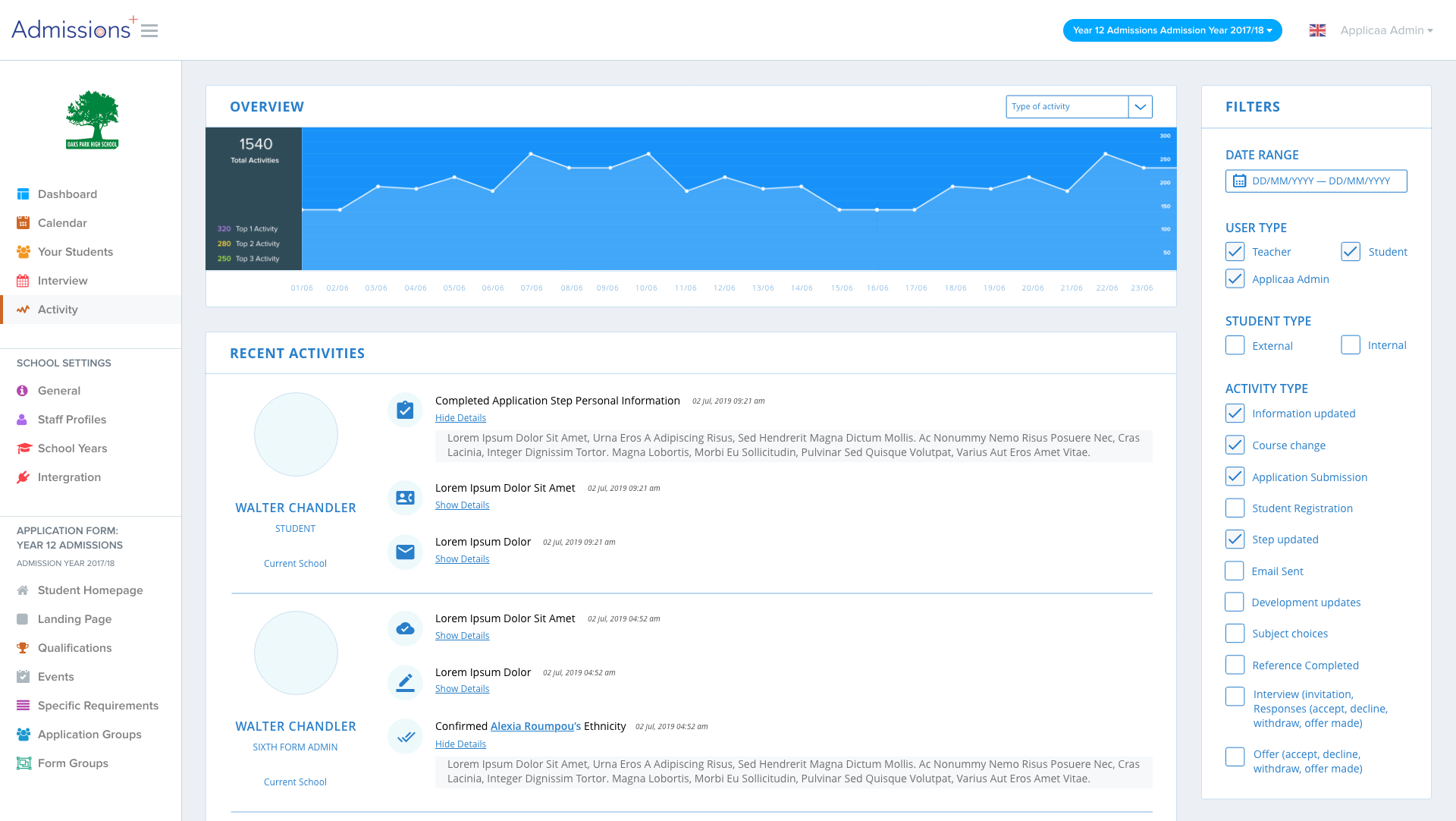Click the Activity pulse icon

[24, 310]
